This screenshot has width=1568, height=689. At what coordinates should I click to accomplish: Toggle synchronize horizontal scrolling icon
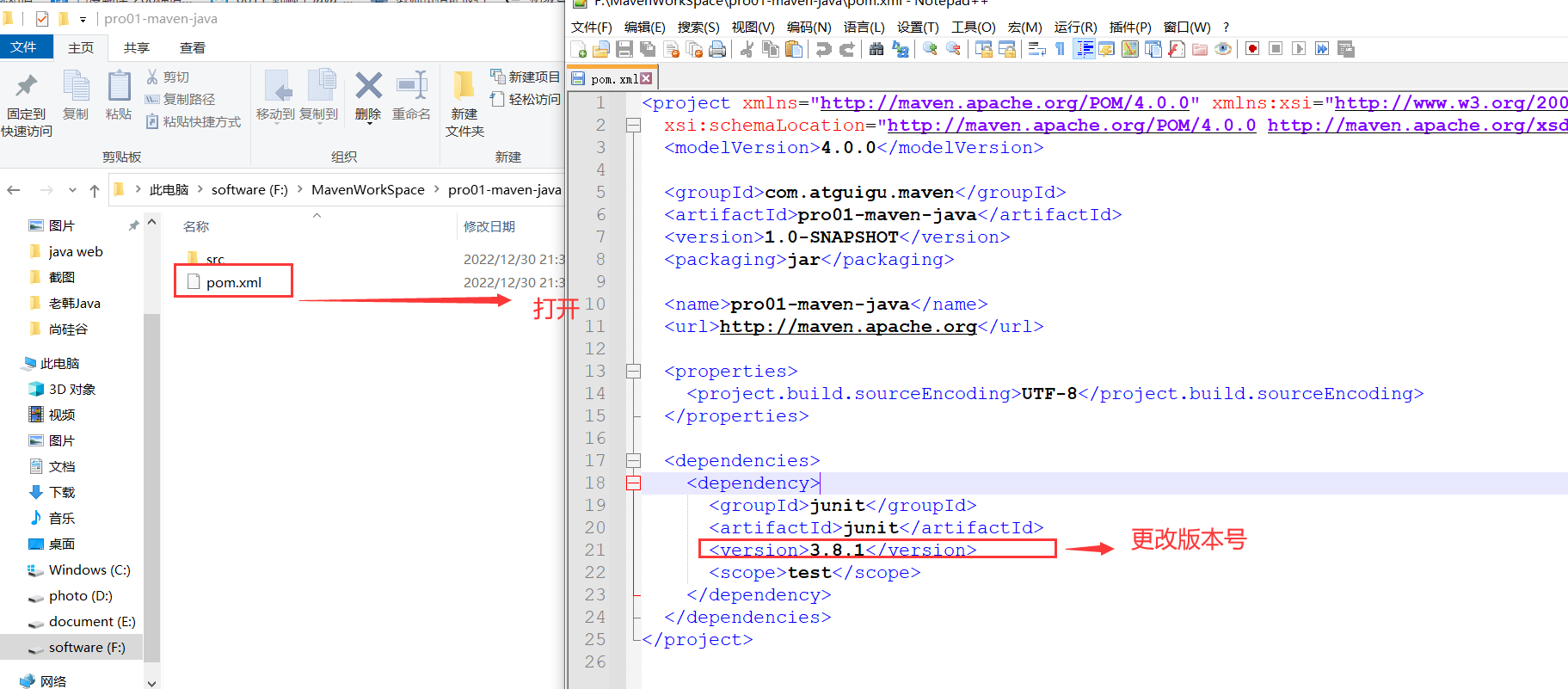[x=1006, y=49]
